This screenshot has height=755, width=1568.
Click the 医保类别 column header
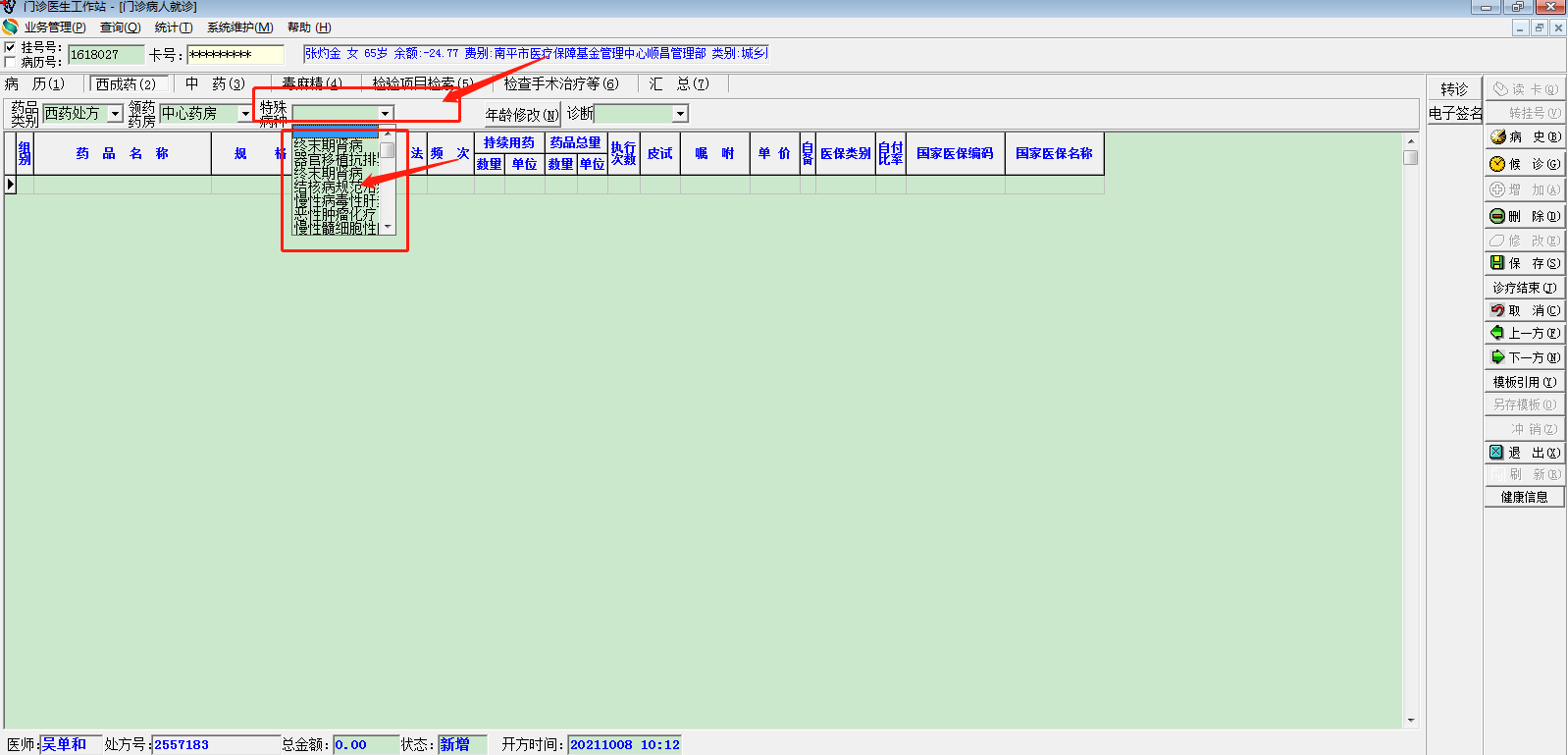click(x=846, y=154)
